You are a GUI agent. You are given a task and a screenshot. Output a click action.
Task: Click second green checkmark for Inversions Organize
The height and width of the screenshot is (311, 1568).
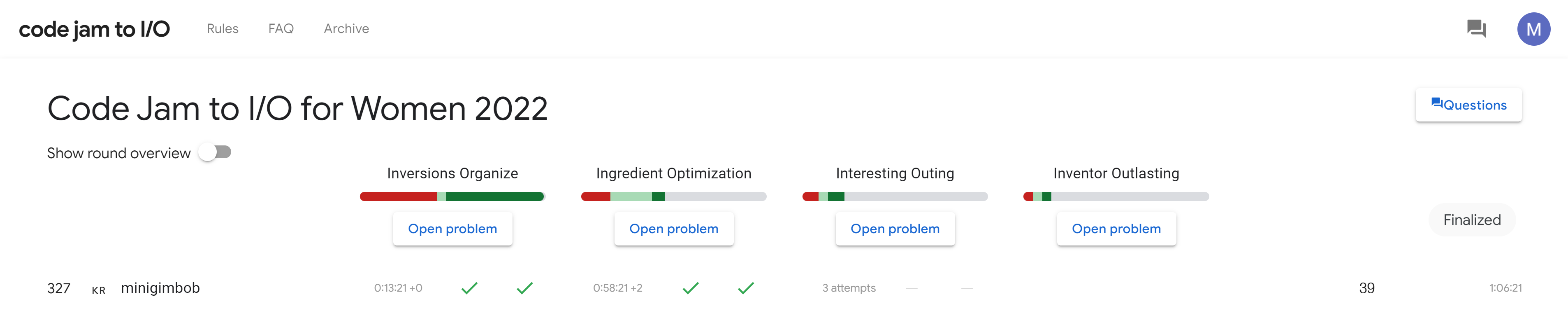tap(525, 288)
